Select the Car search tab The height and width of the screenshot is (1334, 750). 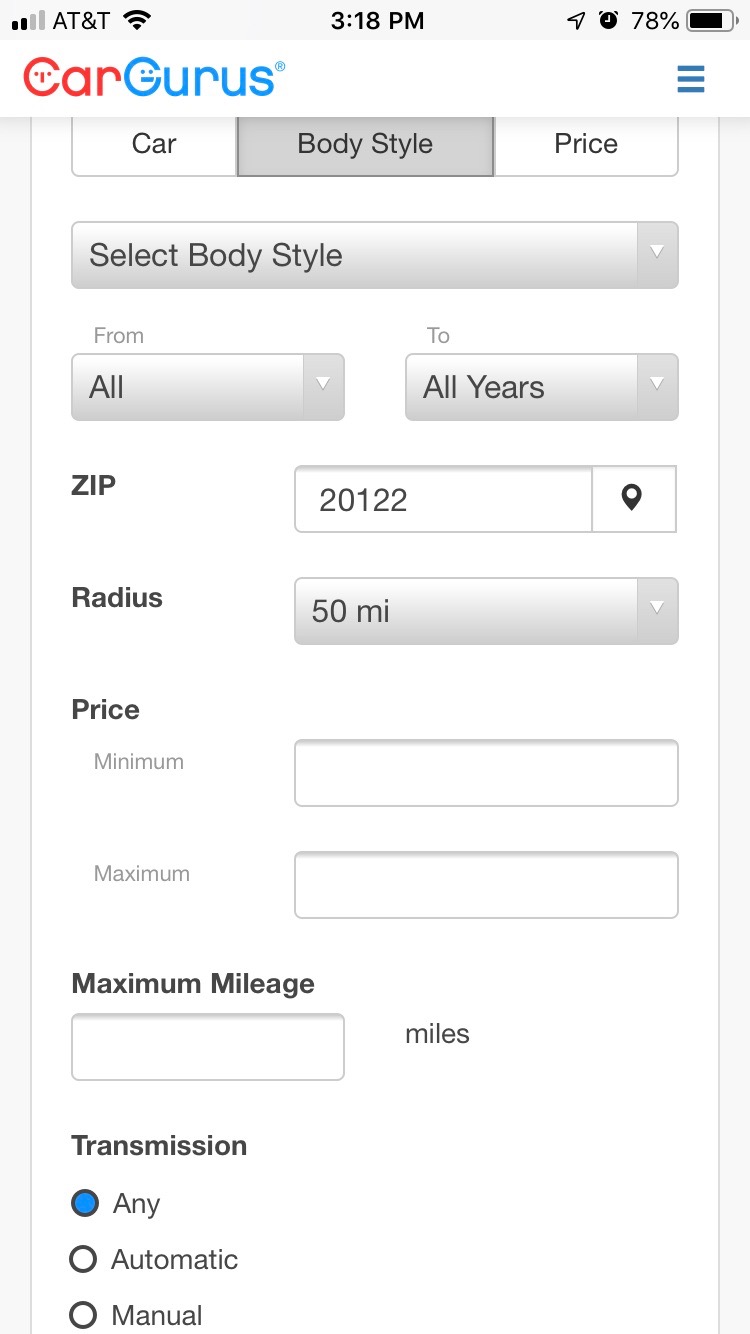(153, 144)
